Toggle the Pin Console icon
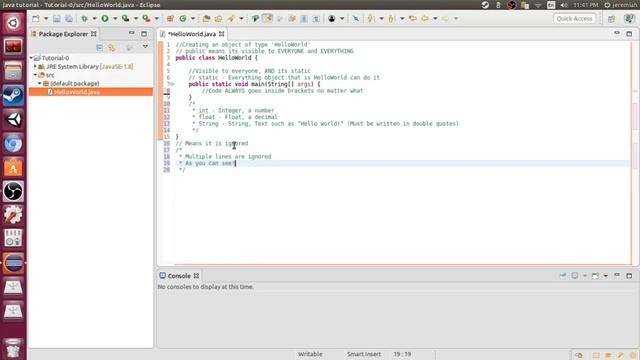The height and width of the screenshot is (360, 640). [x=563, y=276]
